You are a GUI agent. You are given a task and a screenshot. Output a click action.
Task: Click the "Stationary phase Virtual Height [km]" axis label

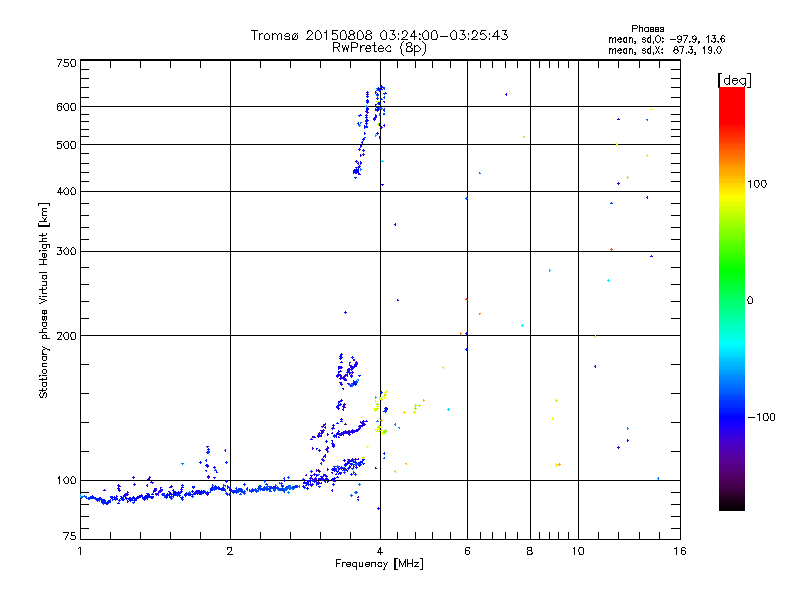(43, 301)
